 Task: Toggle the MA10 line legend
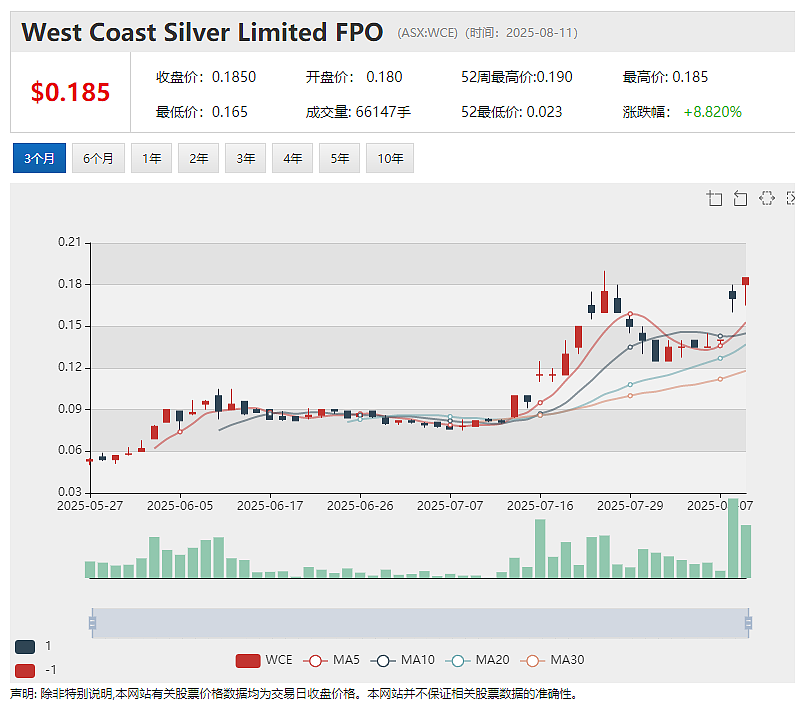[403, 660]
